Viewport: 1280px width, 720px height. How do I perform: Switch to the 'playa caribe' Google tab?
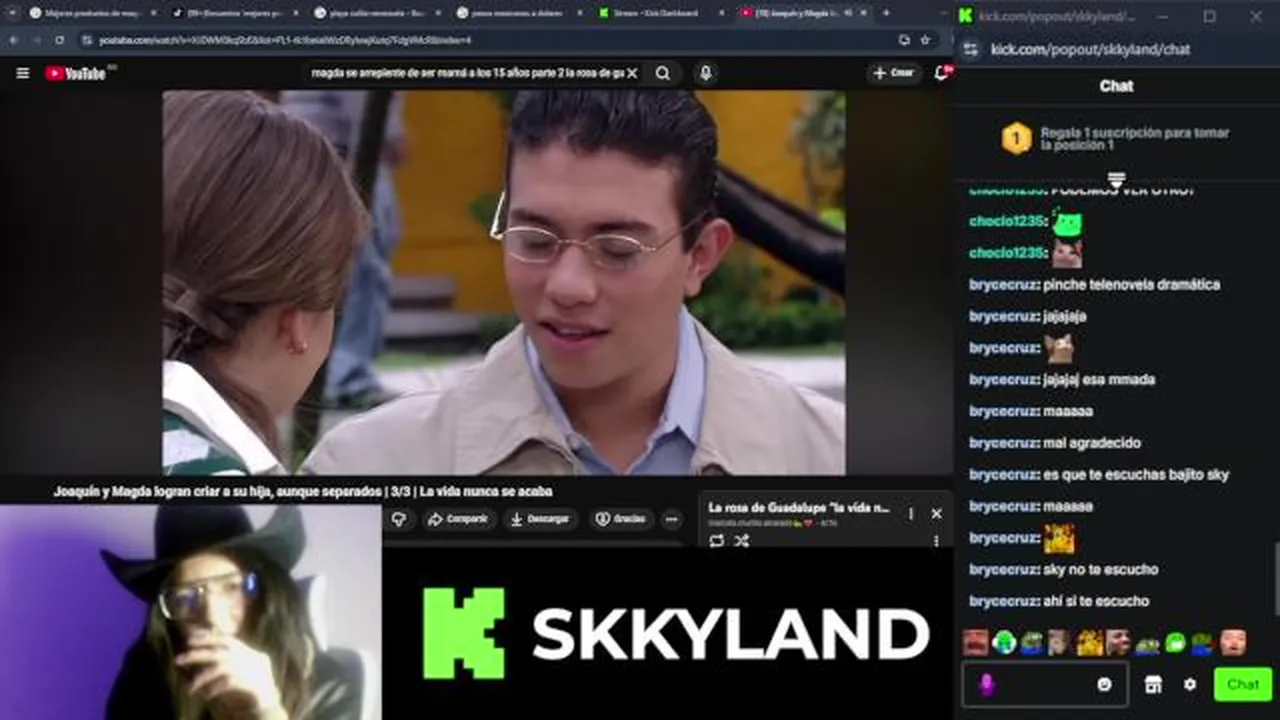(x=378, y=13)
